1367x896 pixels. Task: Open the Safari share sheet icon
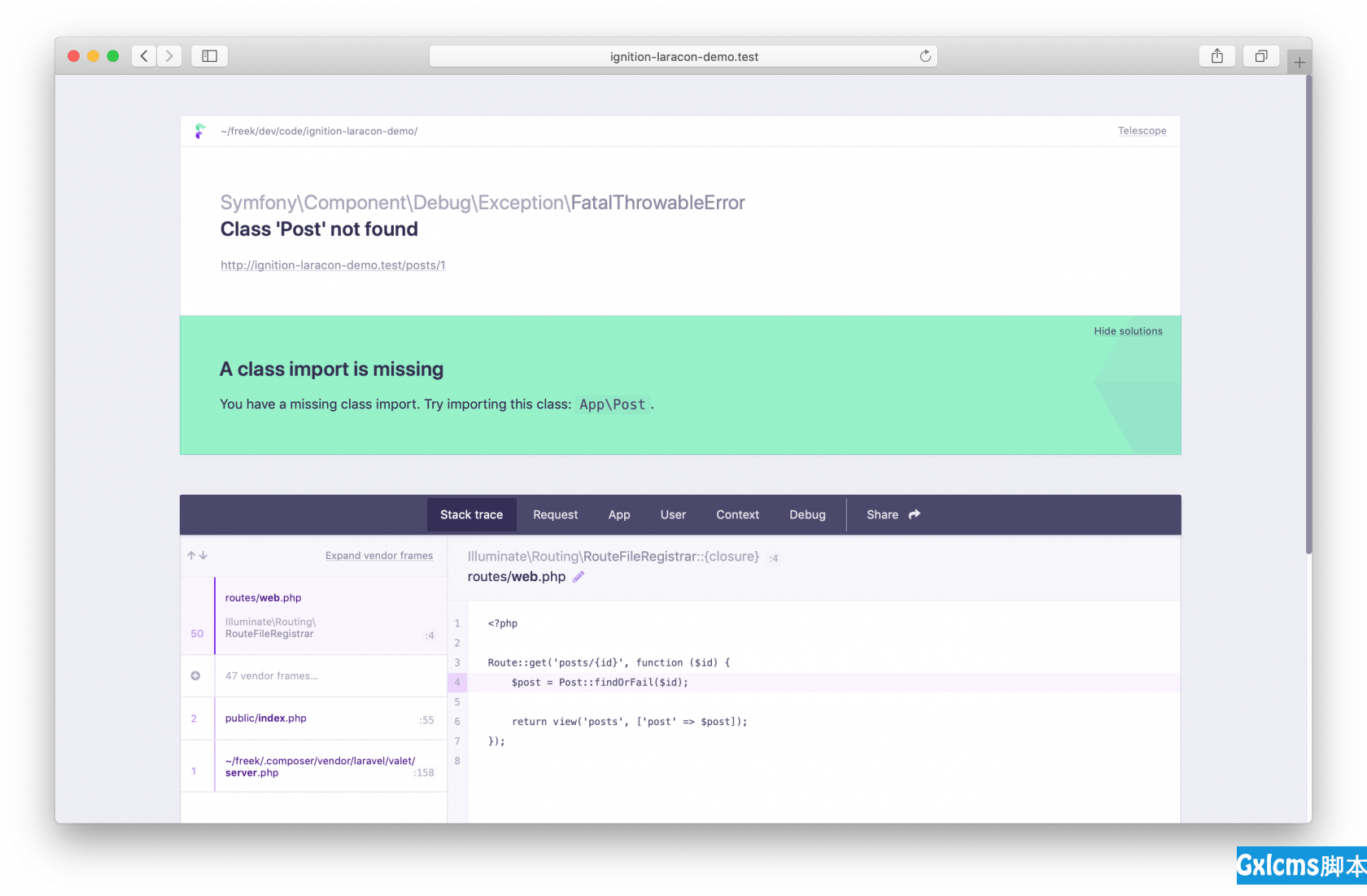(x=1216, y=56)
